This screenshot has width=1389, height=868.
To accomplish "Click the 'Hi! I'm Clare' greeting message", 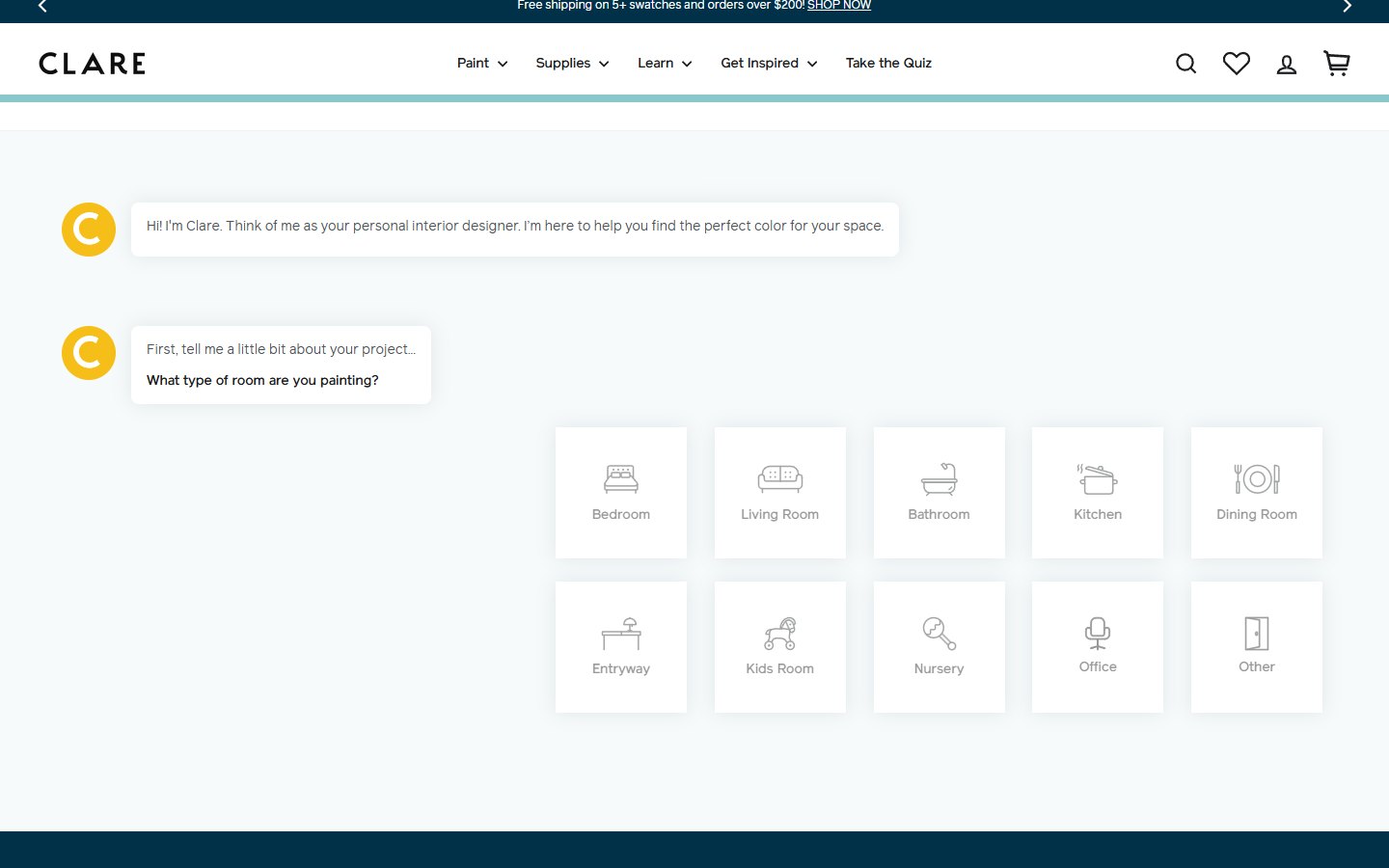I will click(515, 230).
